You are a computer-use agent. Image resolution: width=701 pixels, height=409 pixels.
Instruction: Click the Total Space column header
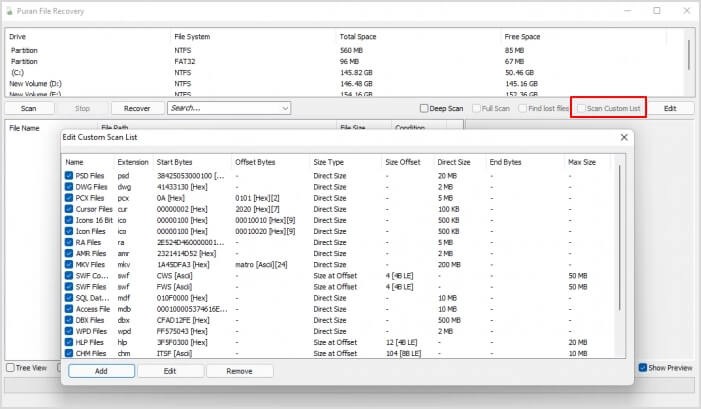[x=358, y=37]
